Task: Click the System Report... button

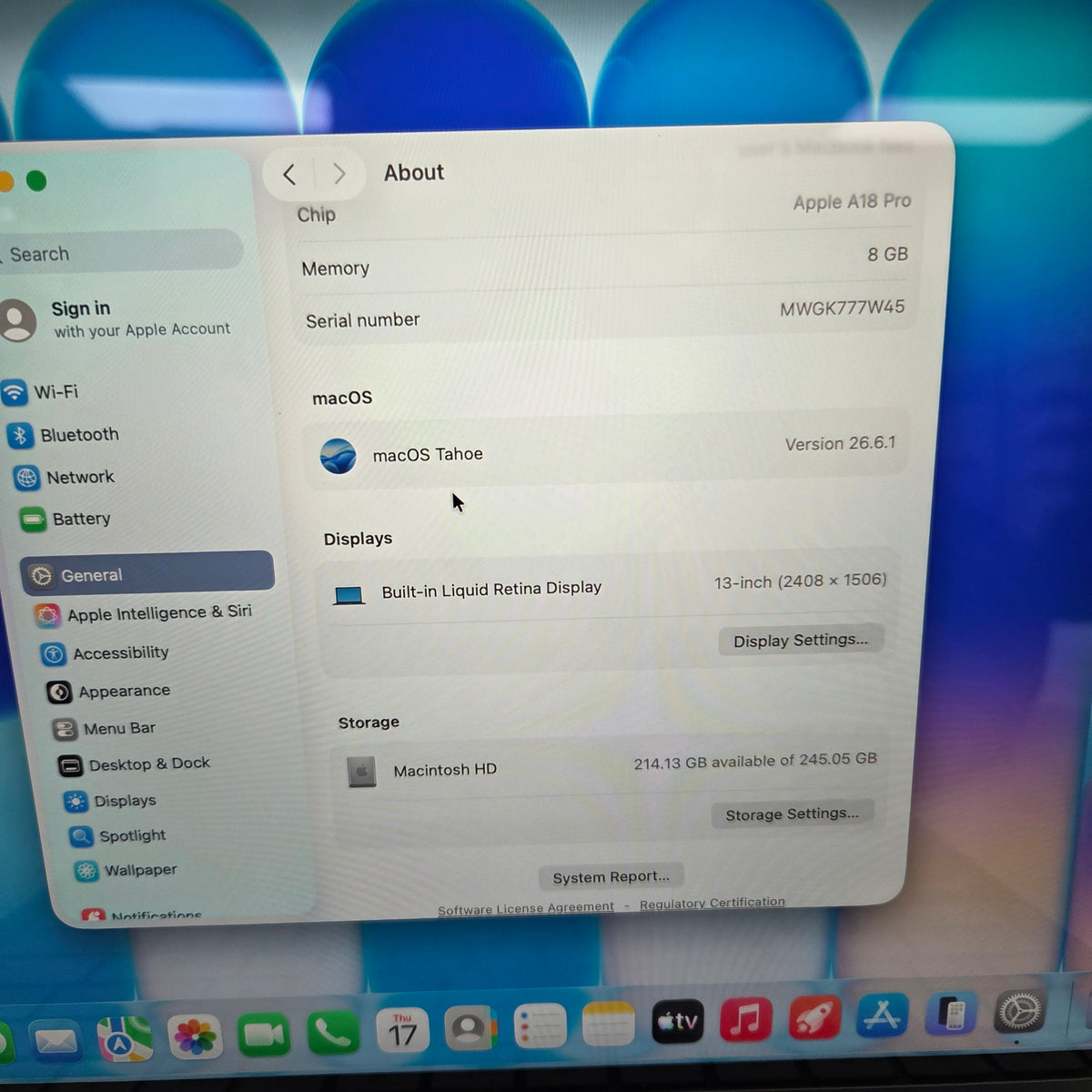Action: (x=611, y=876)
